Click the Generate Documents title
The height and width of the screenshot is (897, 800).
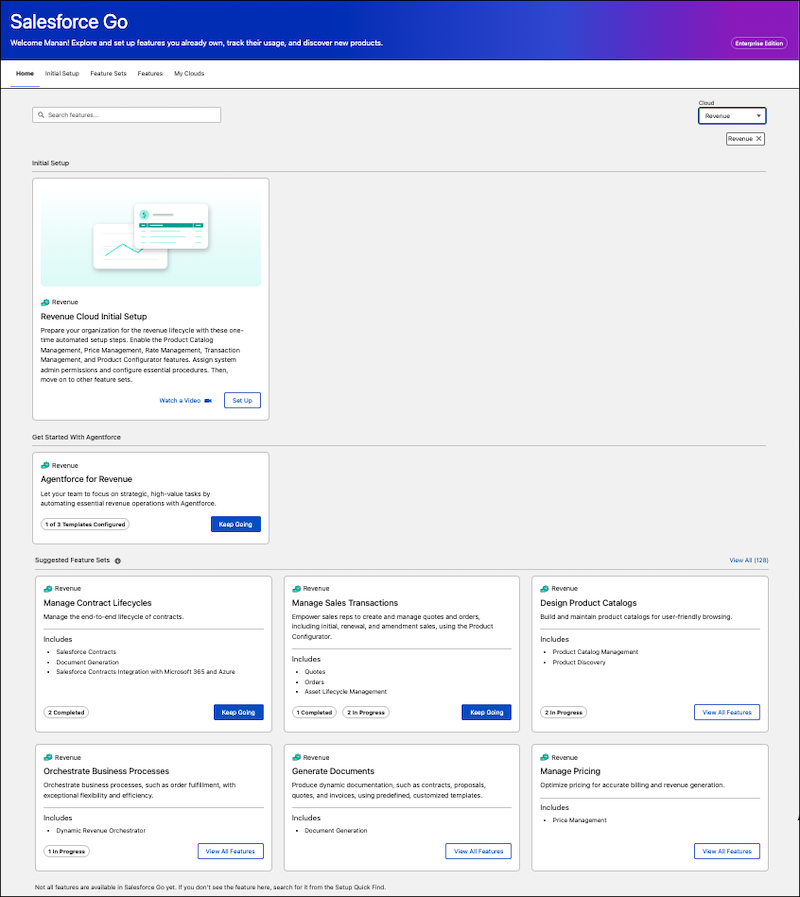[x=333, y=771]
